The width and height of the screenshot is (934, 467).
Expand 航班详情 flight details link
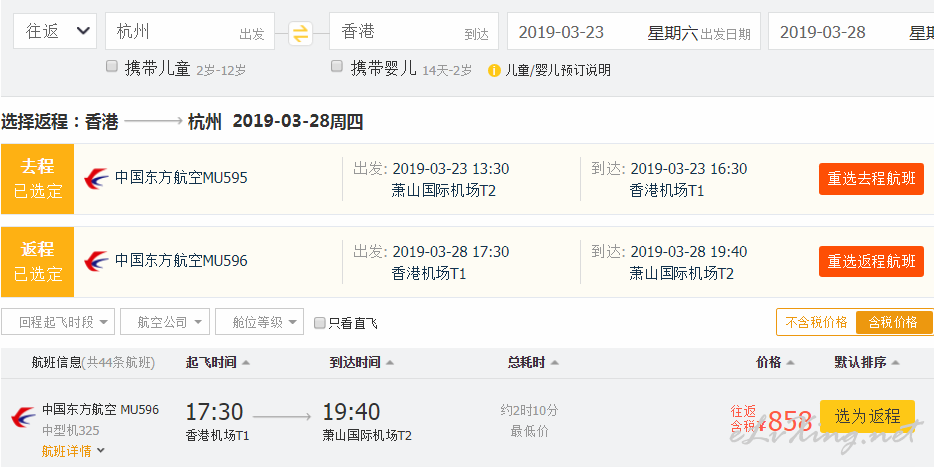point(73,451)
